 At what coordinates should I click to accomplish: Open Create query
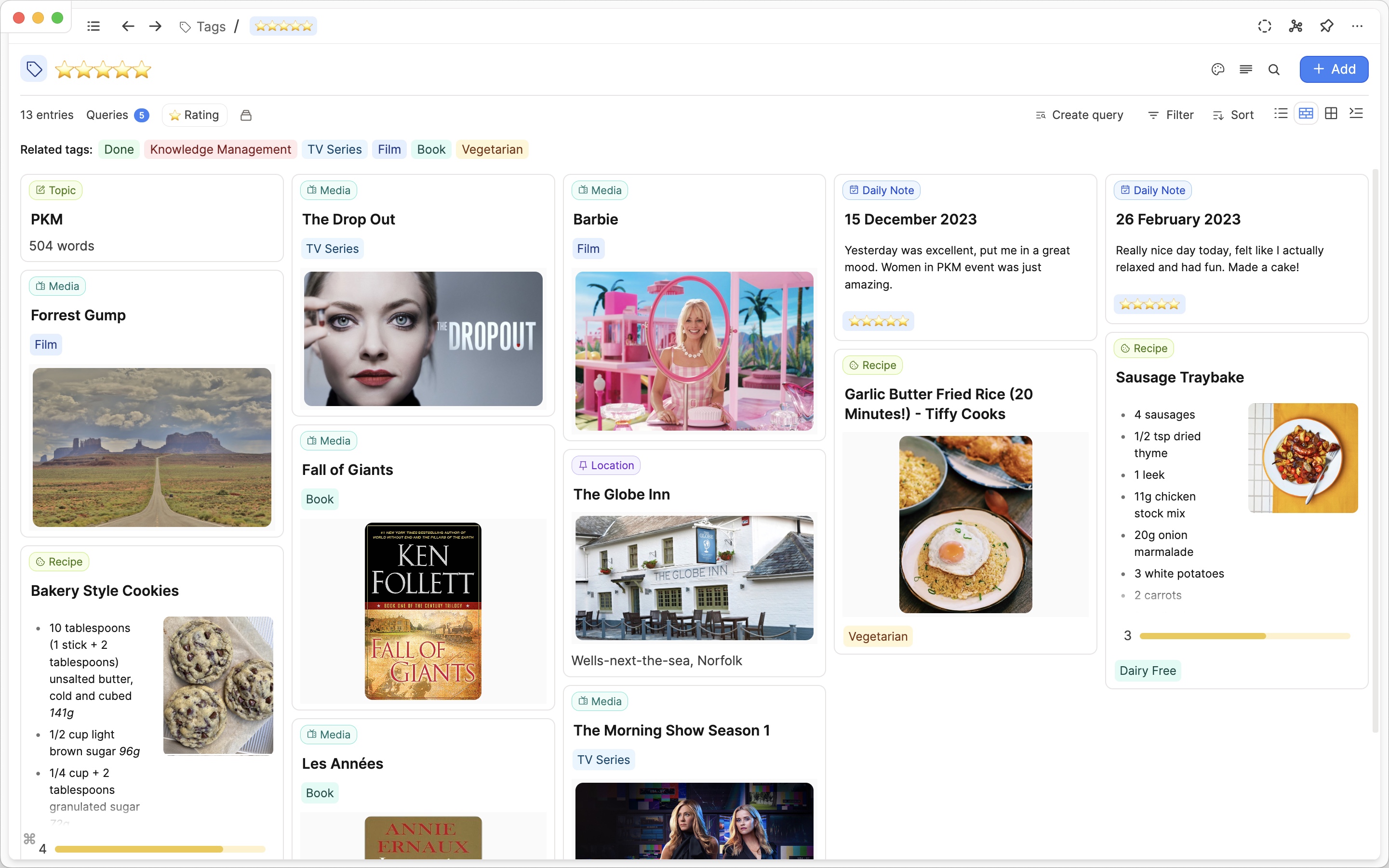(x=1079, y=115)
